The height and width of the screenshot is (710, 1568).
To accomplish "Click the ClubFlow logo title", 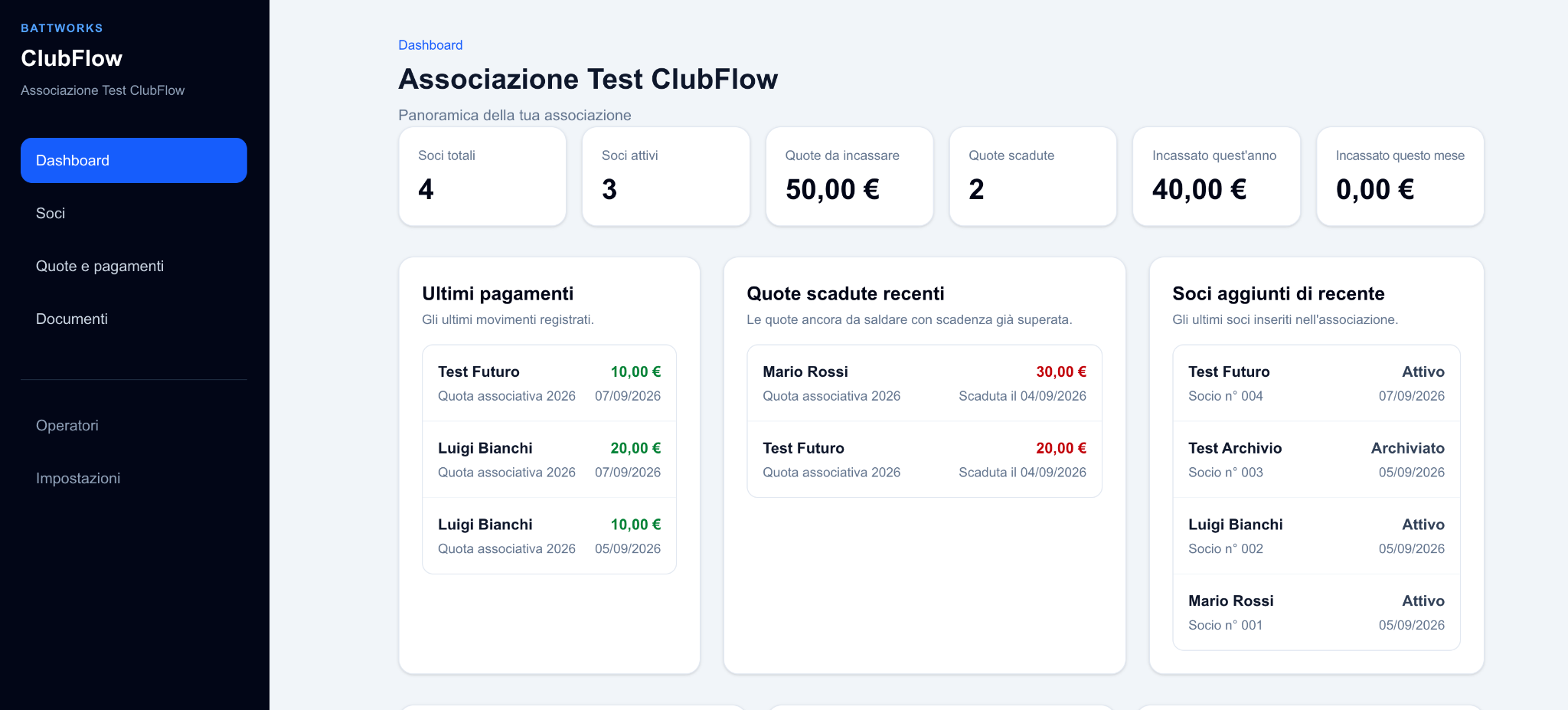I will pos(71,58).
